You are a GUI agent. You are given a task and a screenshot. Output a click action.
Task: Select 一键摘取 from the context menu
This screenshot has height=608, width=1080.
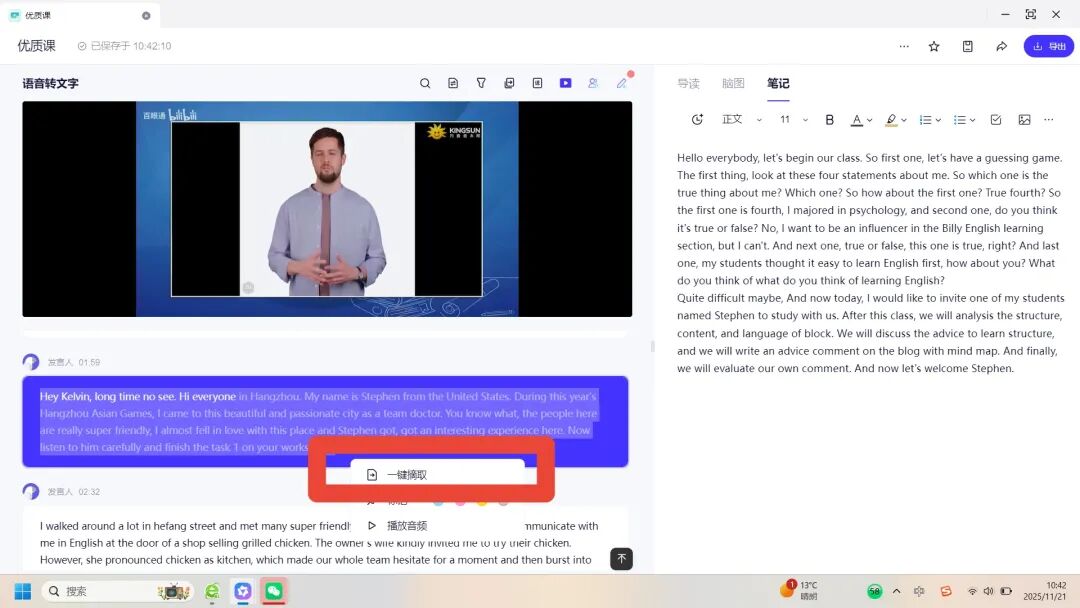pos(407,475)
